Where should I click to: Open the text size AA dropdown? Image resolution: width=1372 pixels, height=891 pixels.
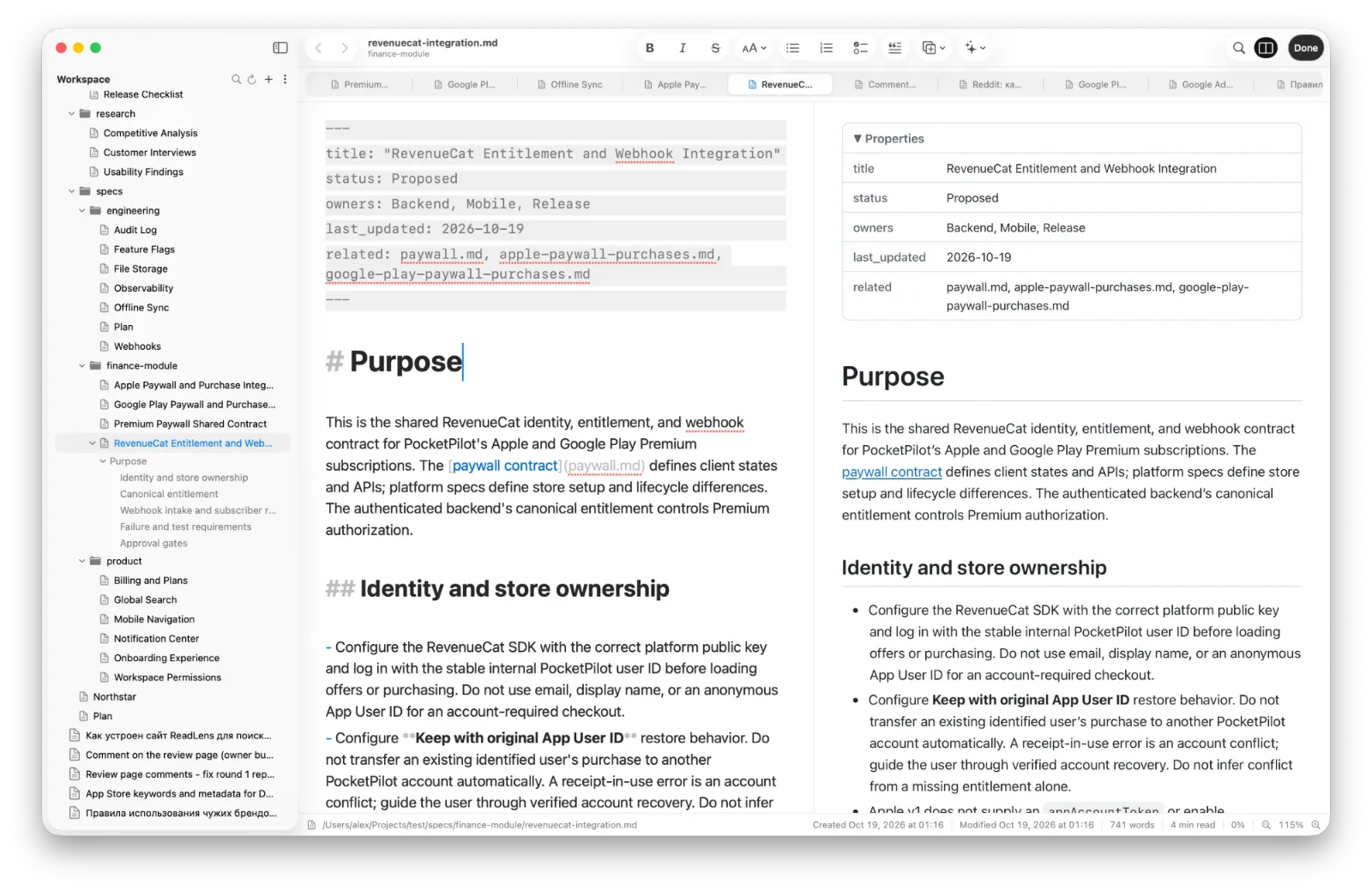pos(755,48)
